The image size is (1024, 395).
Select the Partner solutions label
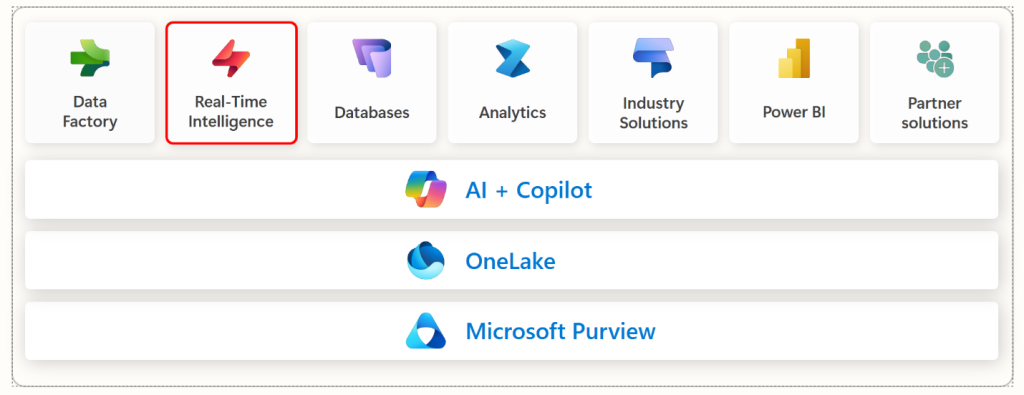pos(935,113)
